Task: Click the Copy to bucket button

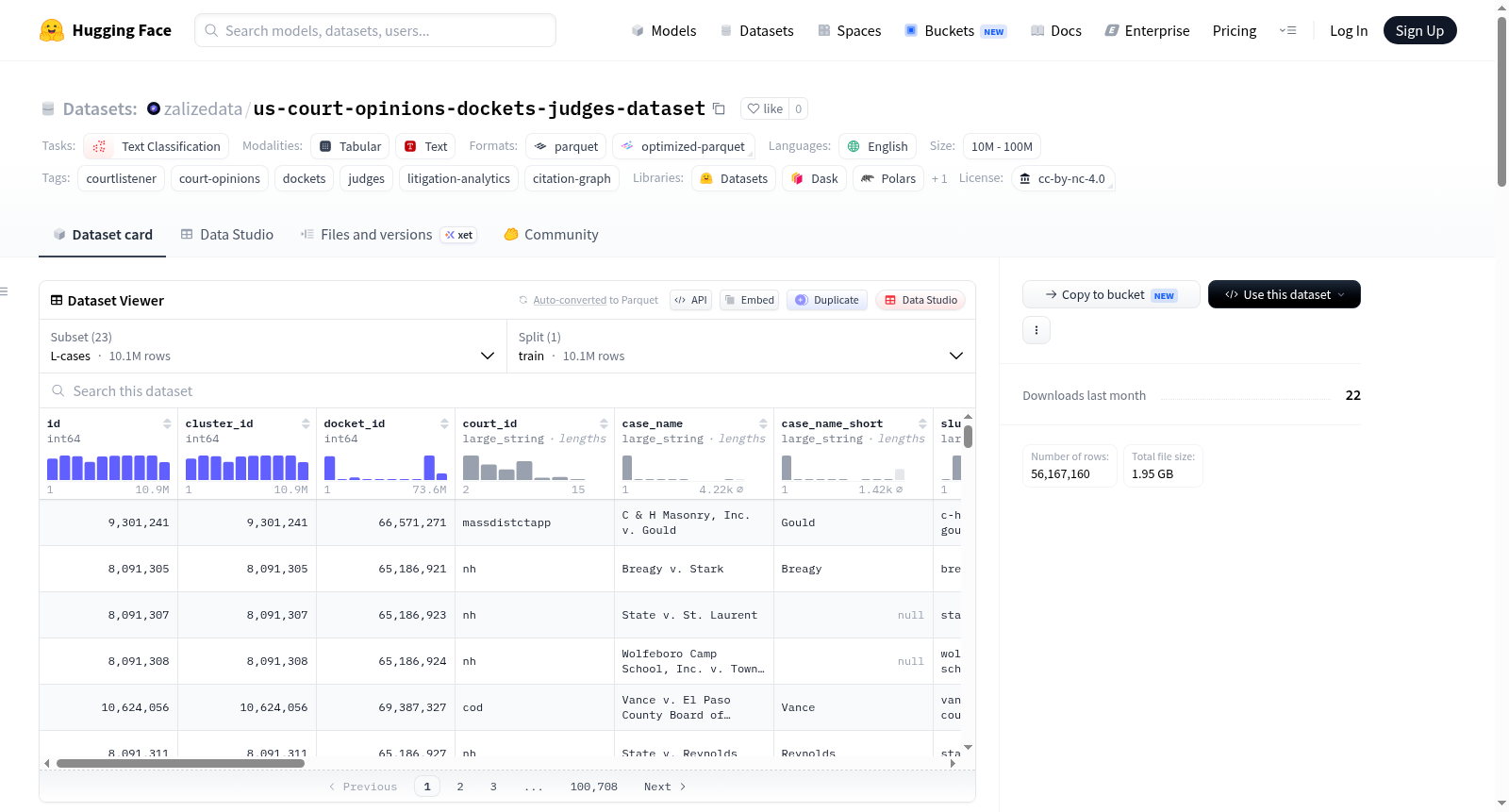Action: coord(1111,294)
